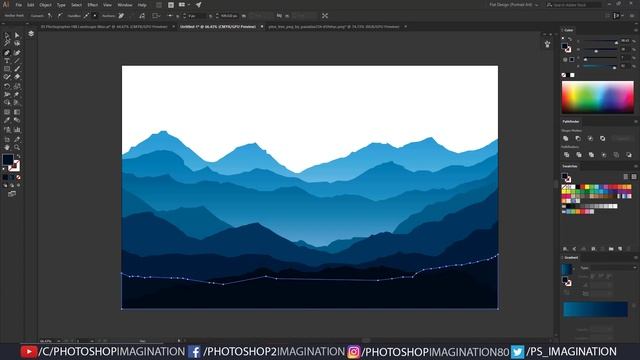Click the gradient thumbnail in Gradient panel
The width and height of the screenshot is (640, 360).
point(566,269)
